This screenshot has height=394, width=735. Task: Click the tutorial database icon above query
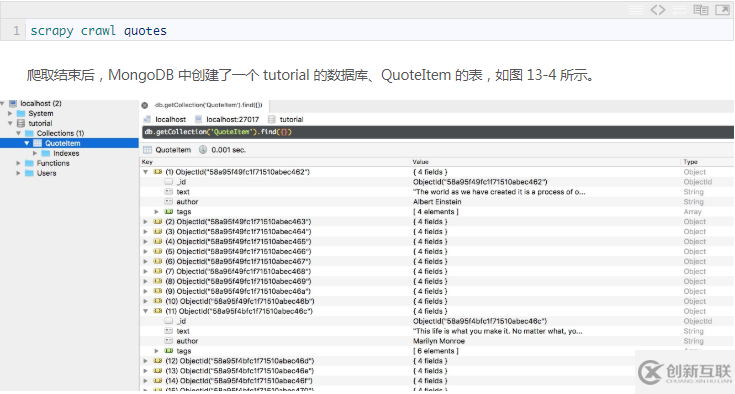pos(271,119)
